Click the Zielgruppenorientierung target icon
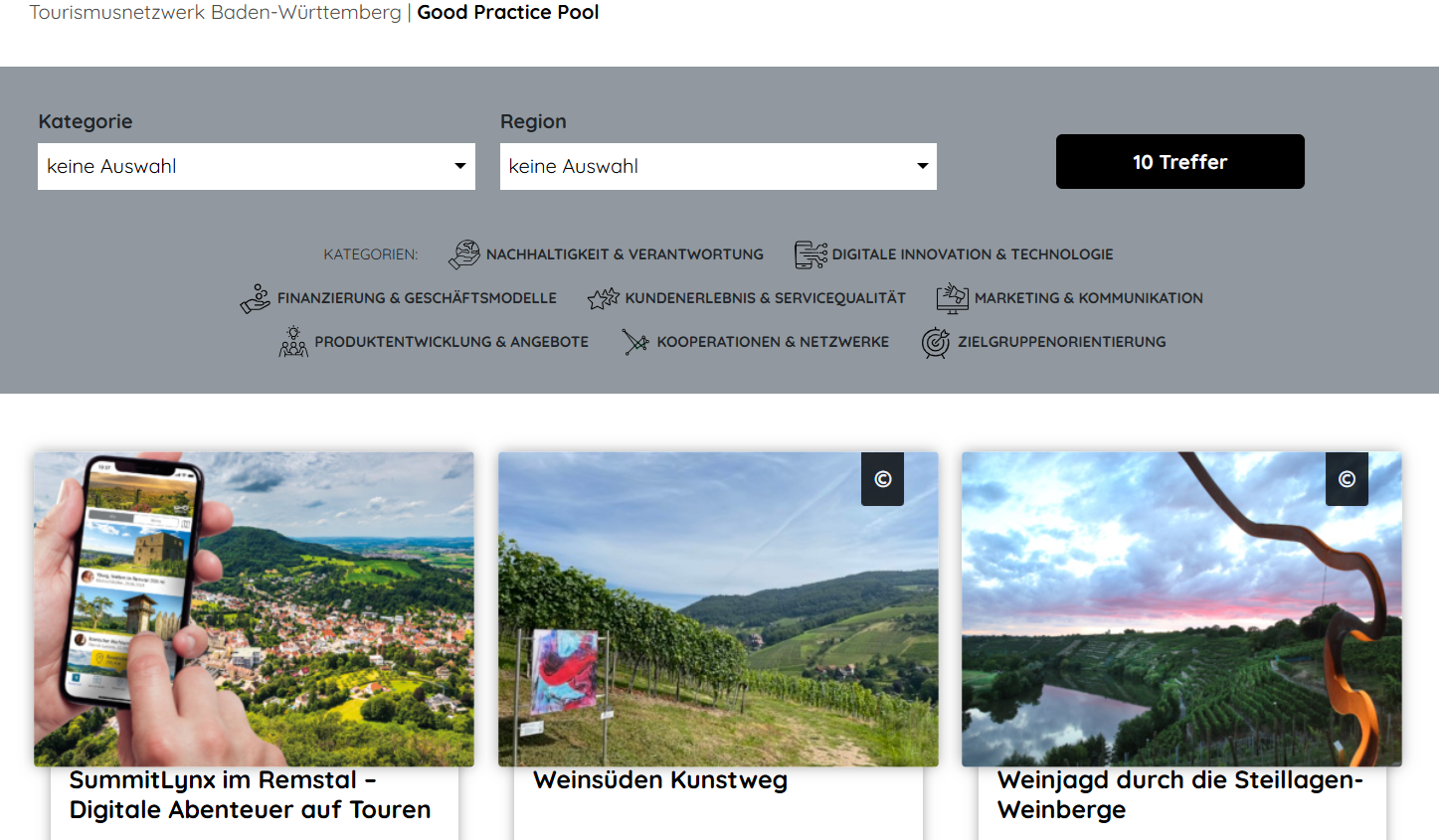 tap(936, 342)
